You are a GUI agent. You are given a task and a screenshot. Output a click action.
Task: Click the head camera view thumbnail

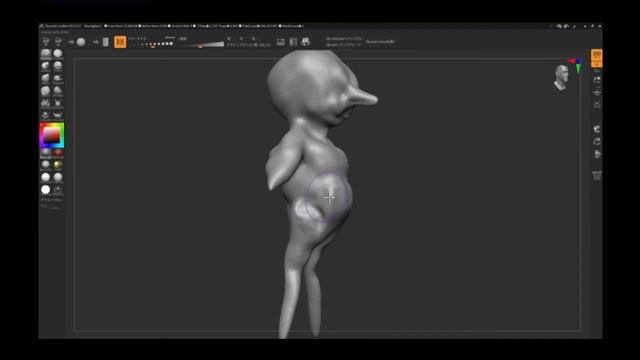(562, 77)
